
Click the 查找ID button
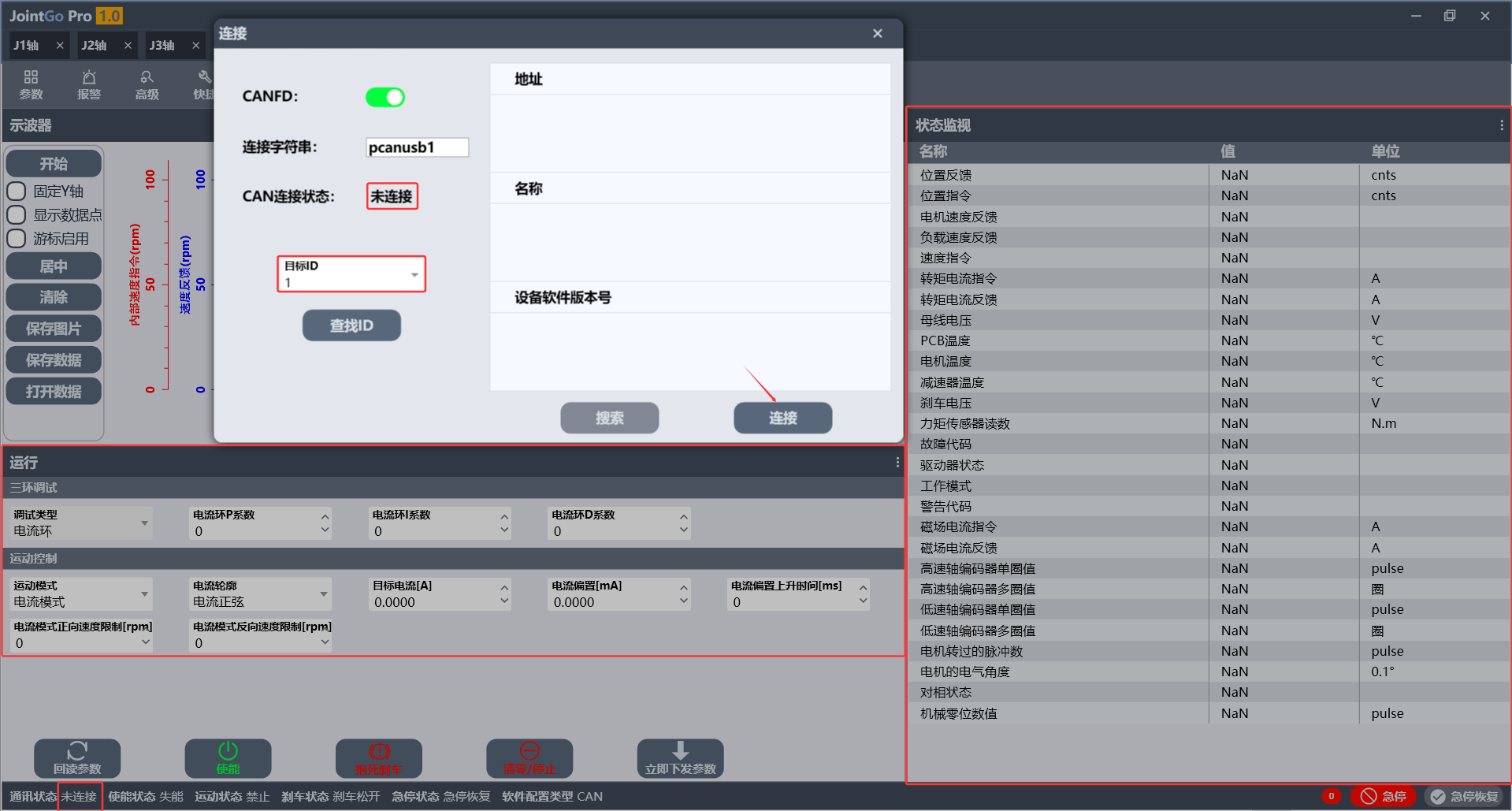coord(351,326)
